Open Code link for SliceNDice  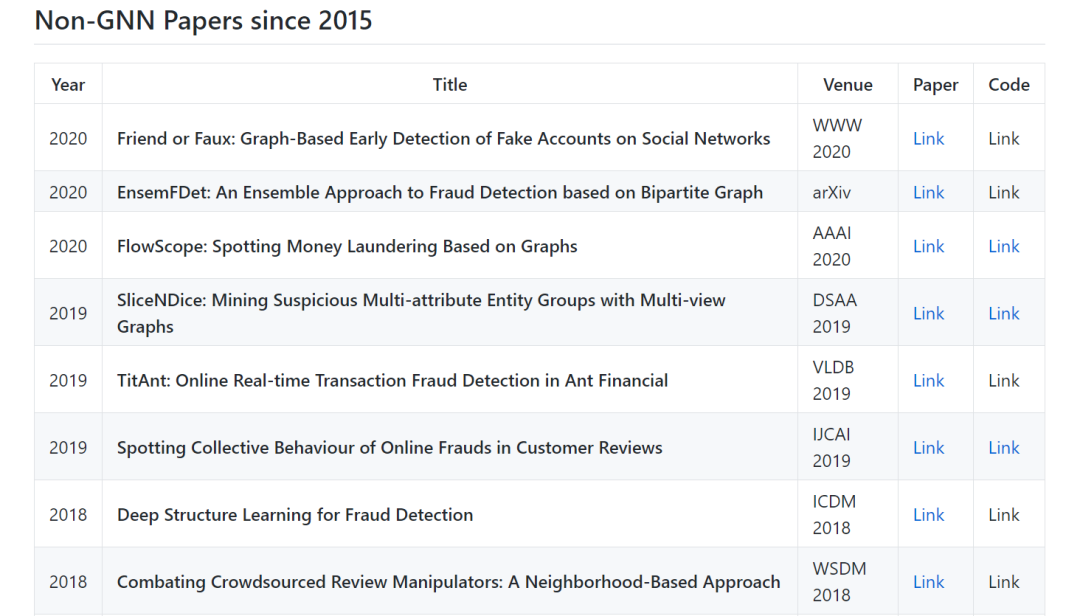coord(1004,313)
